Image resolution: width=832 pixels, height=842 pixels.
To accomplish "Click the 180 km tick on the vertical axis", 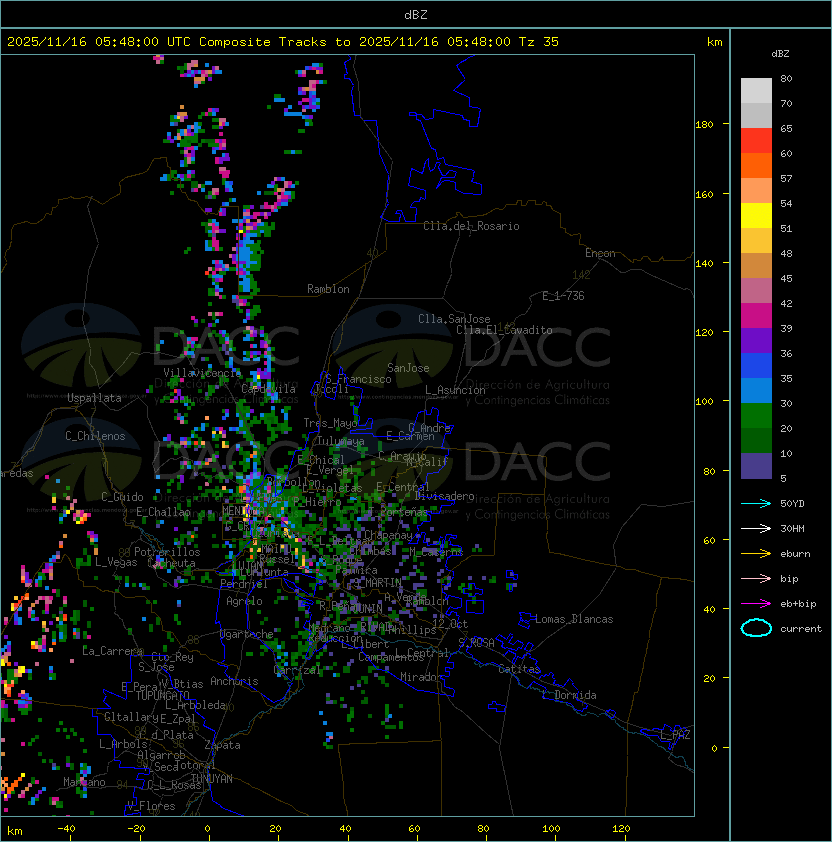I will point(704,125).
